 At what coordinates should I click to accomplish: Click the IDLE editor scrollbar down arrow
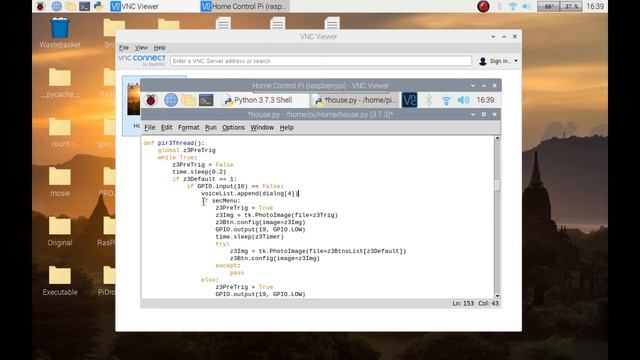497,296
